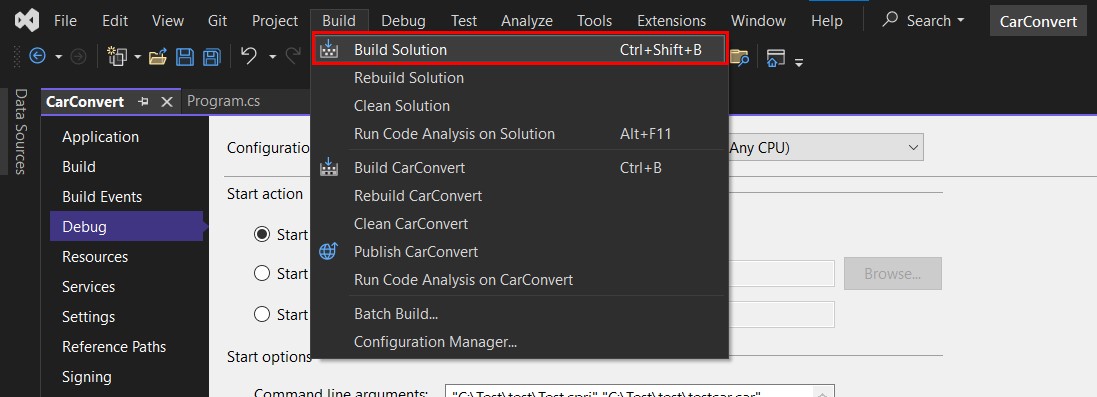Switch to the Program.cs tab
1097x397 pixels.
tap(224, 102)
